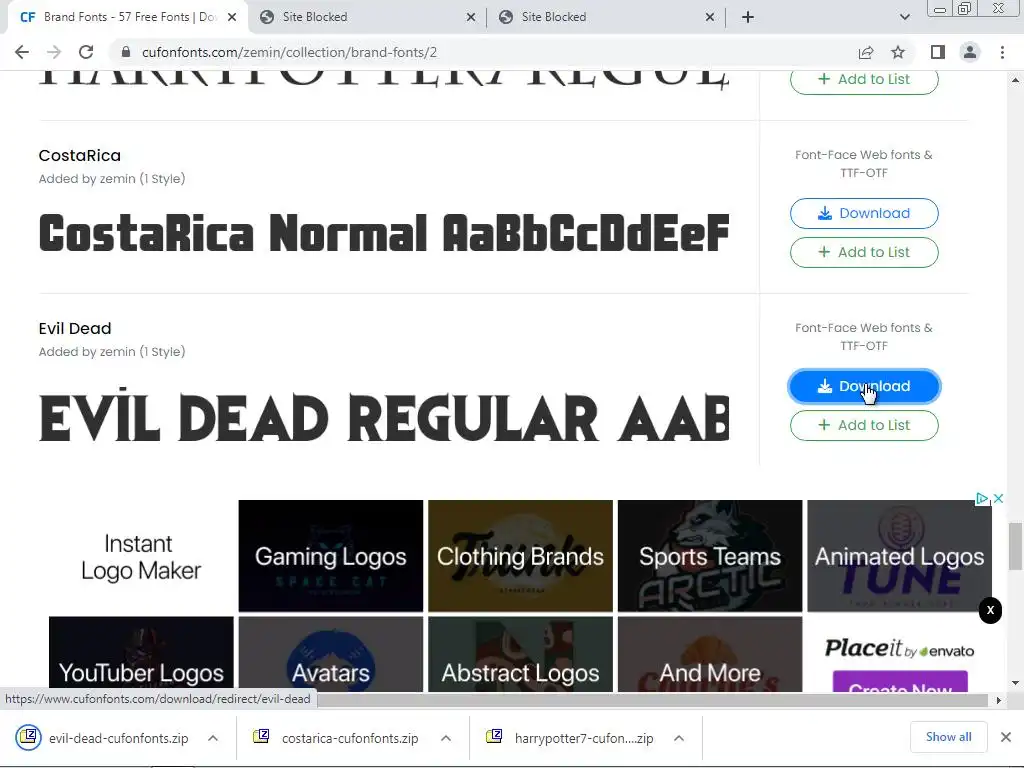Image resolution: width=1024 pixels, height=768 pixels.
Task: Open the CostaRica Normal font preview
Action: (384, 233)
